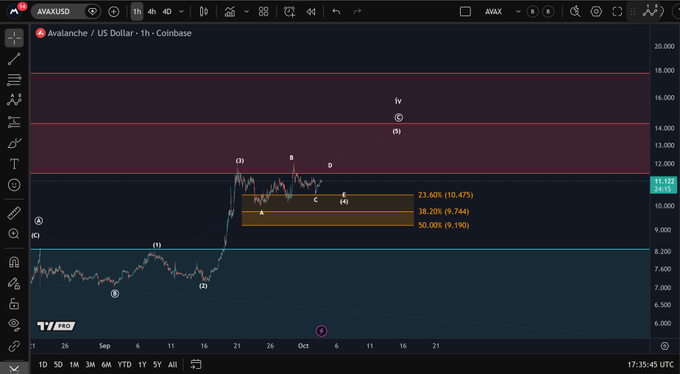The height and width of the screenshot is (374, 680).
Task: Open indicator templates grid
Action: point(264,12)
